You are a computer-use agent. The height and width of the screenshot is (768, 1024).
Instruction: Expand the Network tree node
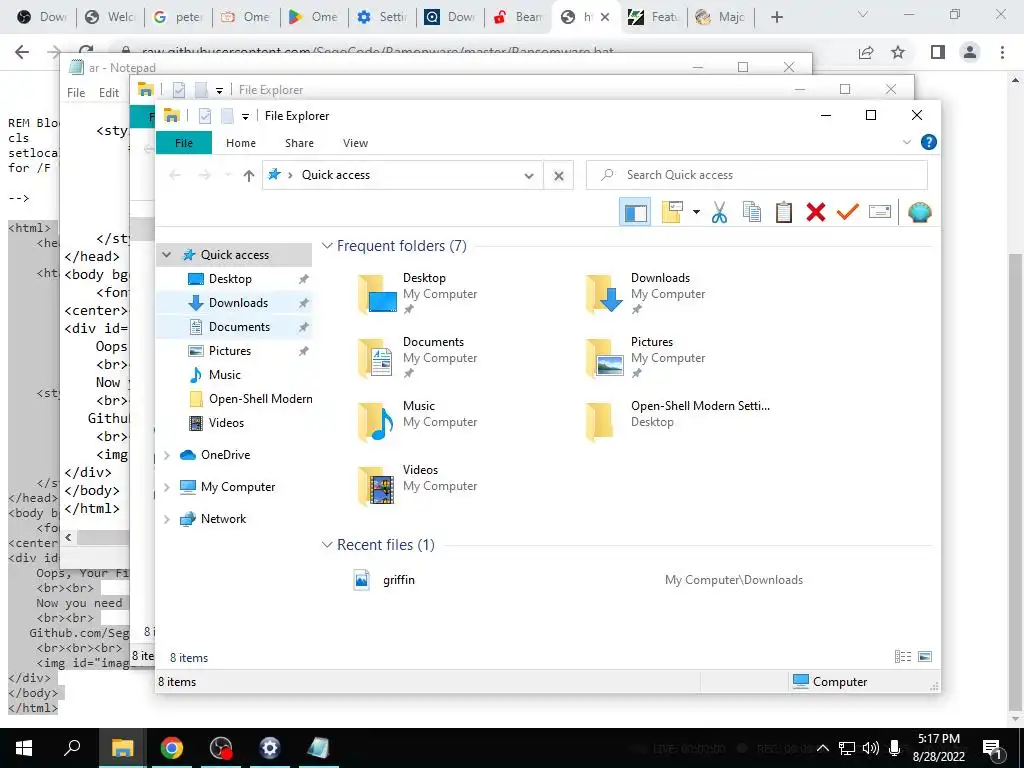click(x=167, y=519)
